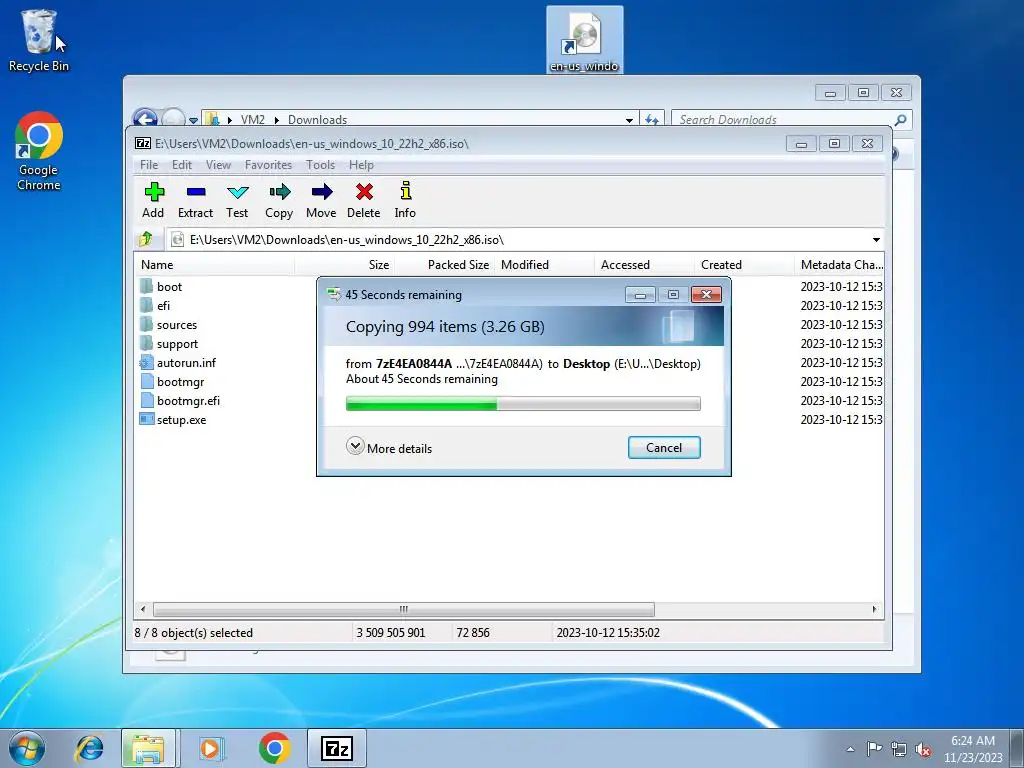Click the Move toolbar icon
Screen dimensions: 1024x768
321,200
